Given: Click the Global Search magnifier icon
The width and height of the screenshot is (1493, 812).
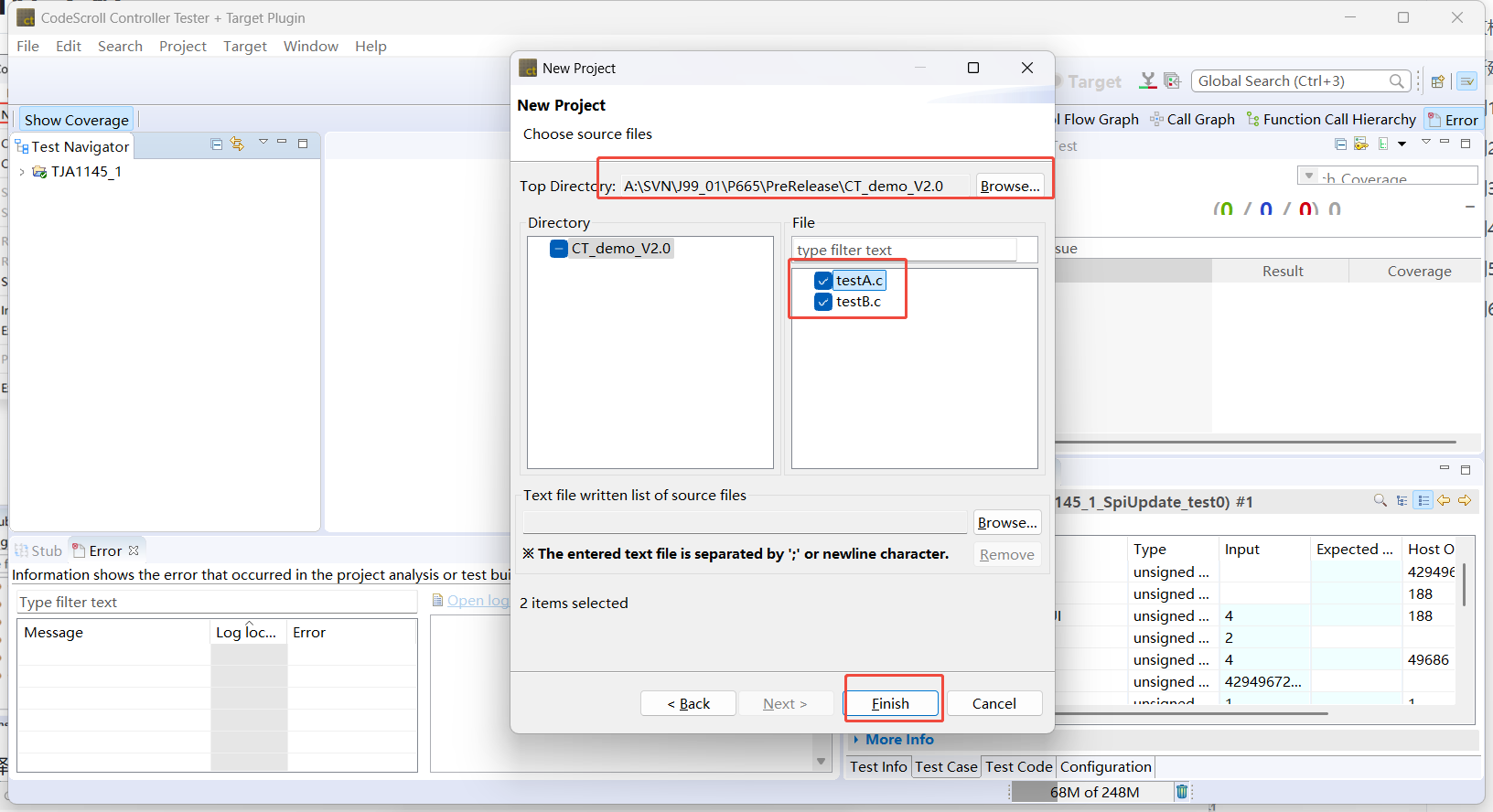Looking at the screenshot, I should click(x=1397, y=80).
